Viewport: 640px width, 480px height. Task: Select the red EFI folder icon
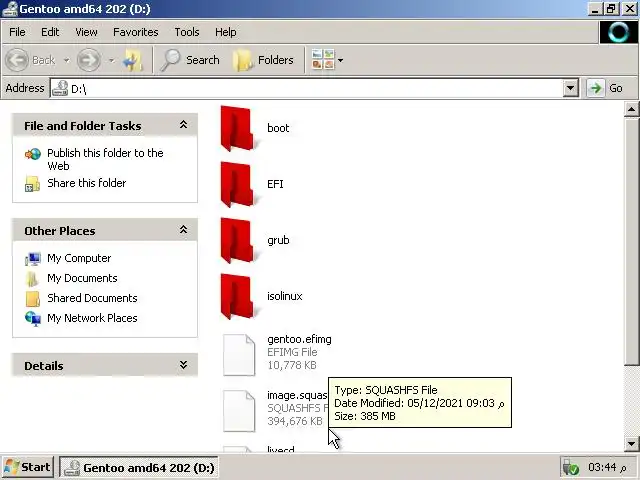[x=238, y=184]
